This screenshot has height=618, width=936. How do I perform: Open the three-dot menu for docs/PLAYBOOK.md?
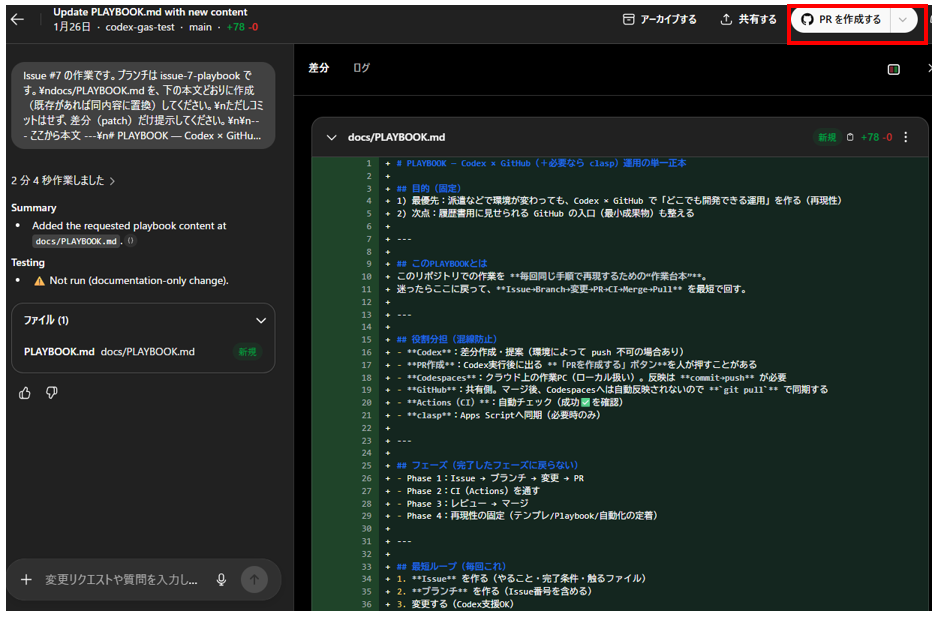[x=906, y=137]
